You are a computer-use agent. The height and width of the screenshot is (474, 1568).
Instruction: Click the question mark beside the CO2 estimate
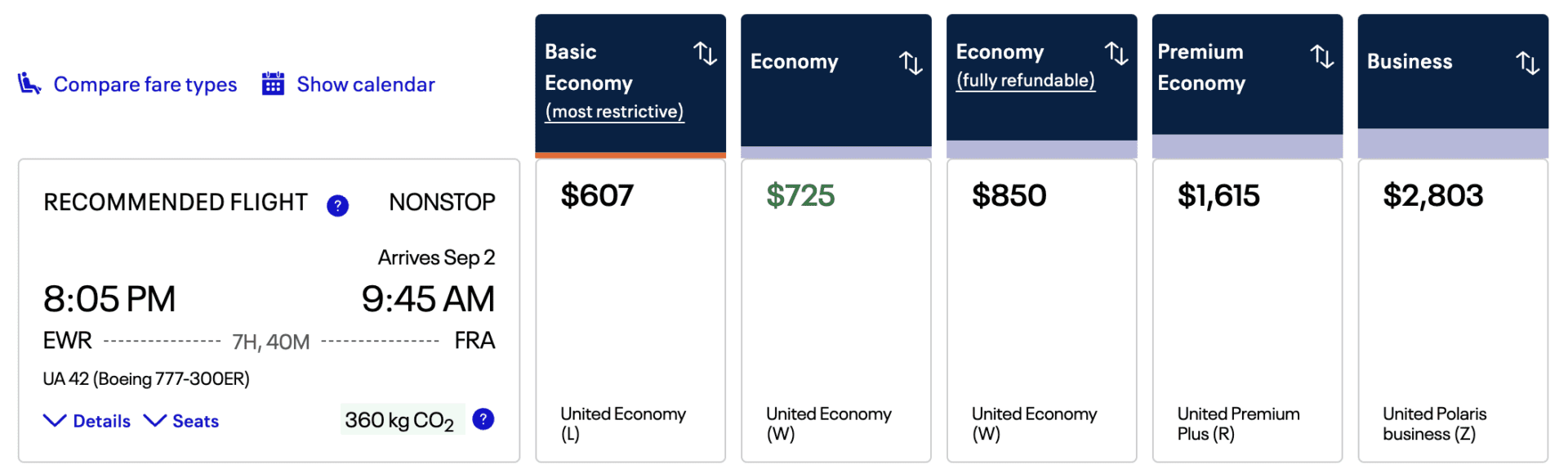[x=483, y=419]
